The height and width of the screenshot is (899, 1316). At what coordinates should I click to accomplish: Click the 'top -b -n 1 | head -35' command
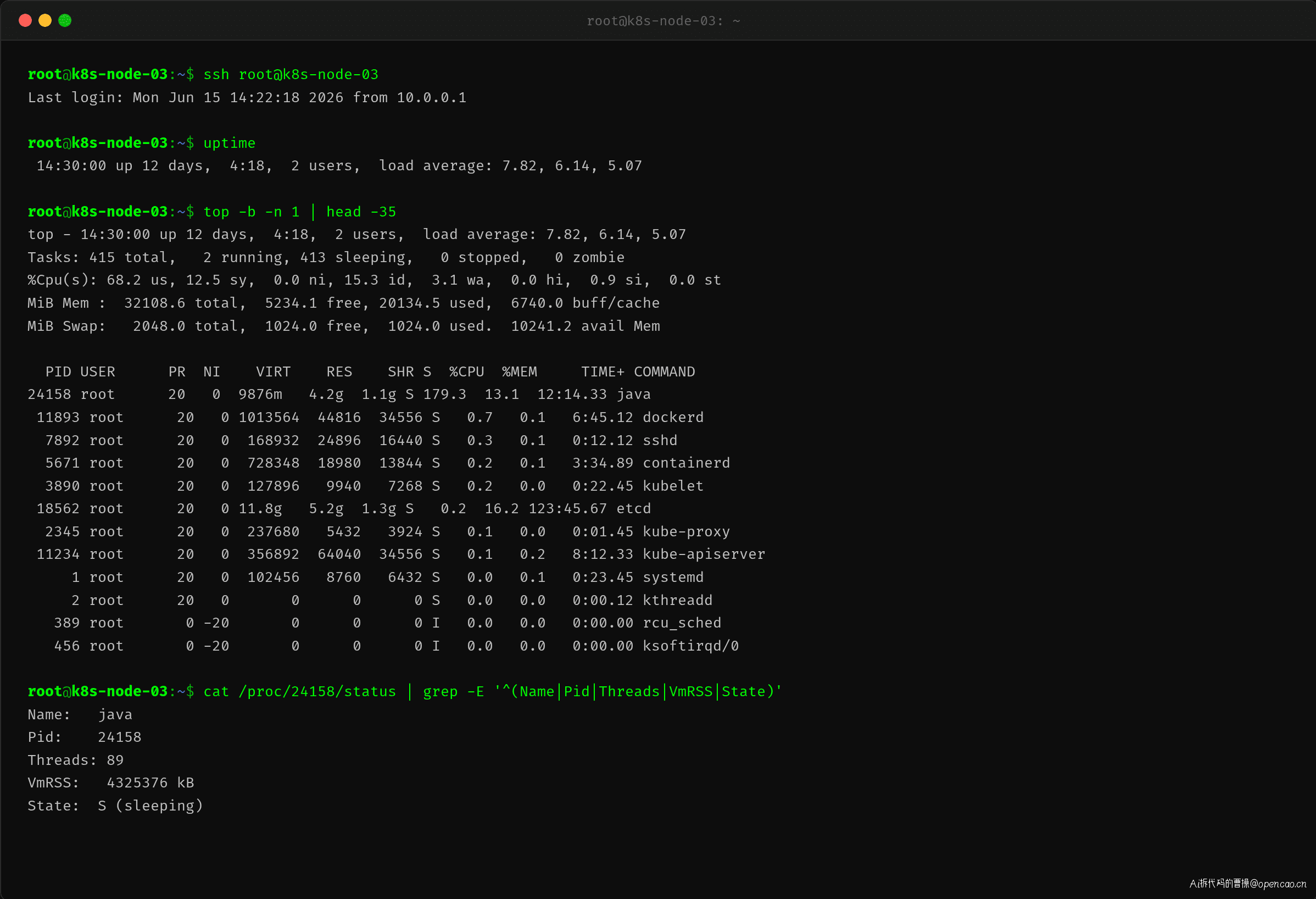(299, 212)
